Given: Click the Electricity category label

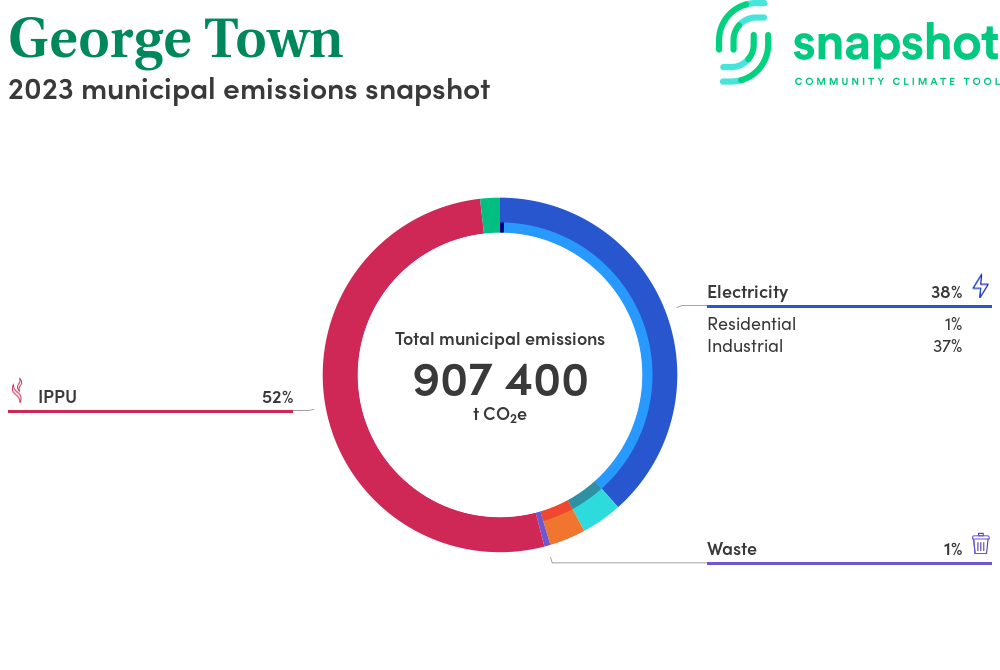Looking at the screenshot, I should [x=747, y=292].
